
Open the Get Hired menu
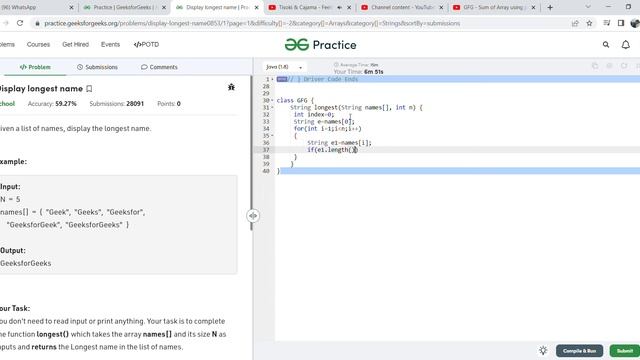pyautogui.click(x=76, y=44)
